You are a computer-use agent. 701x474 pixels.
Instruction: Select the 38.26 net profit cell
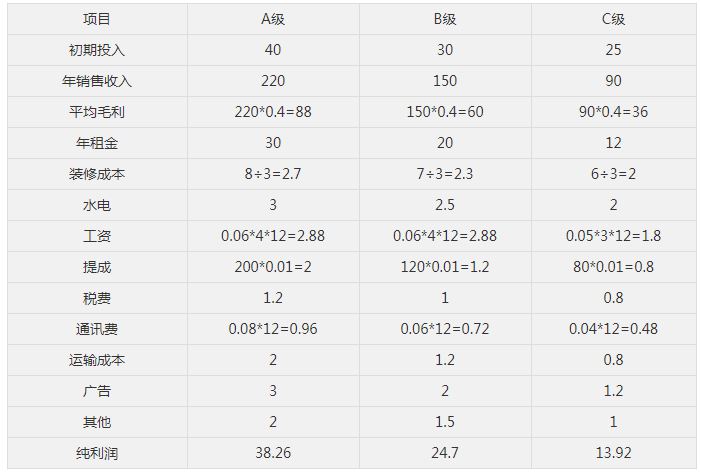pos(273,453)
